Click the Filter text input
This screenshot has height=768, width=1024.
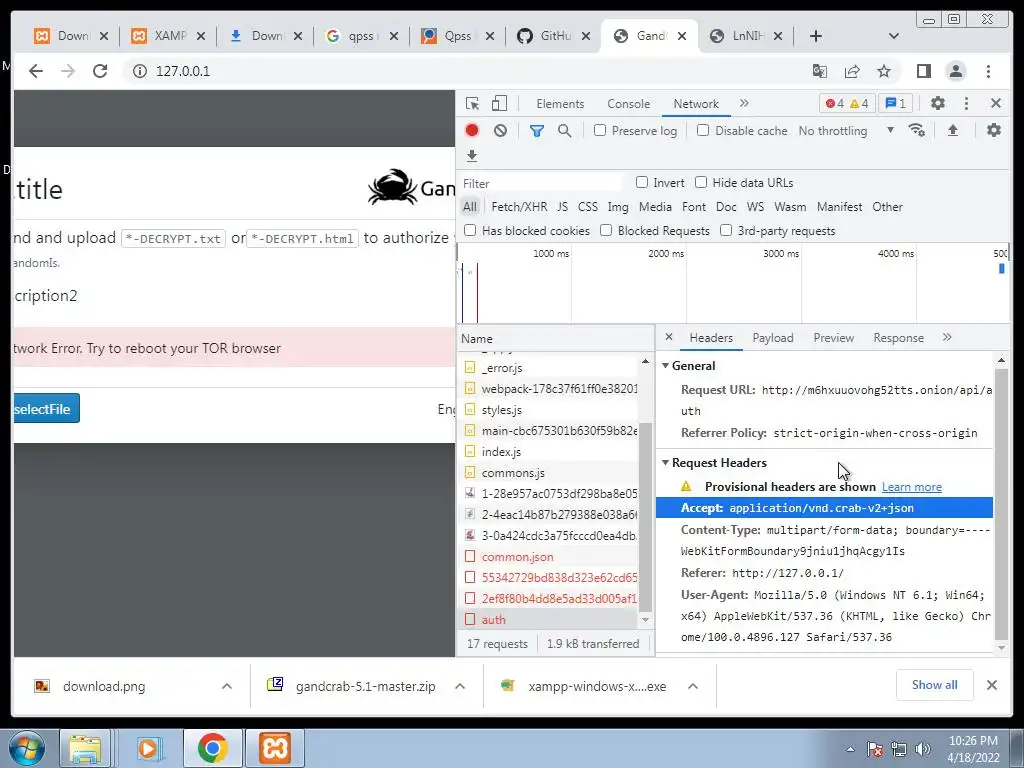pos(541,184)
